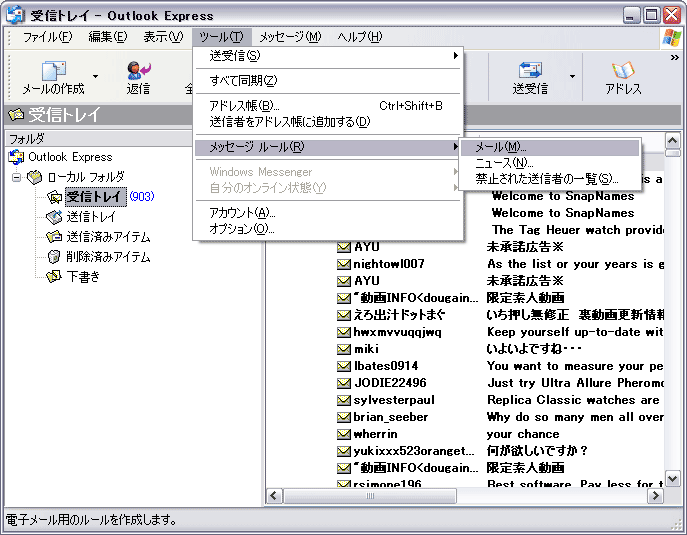Choose アカウント(A)... from the menu

[x=329, y=213]
